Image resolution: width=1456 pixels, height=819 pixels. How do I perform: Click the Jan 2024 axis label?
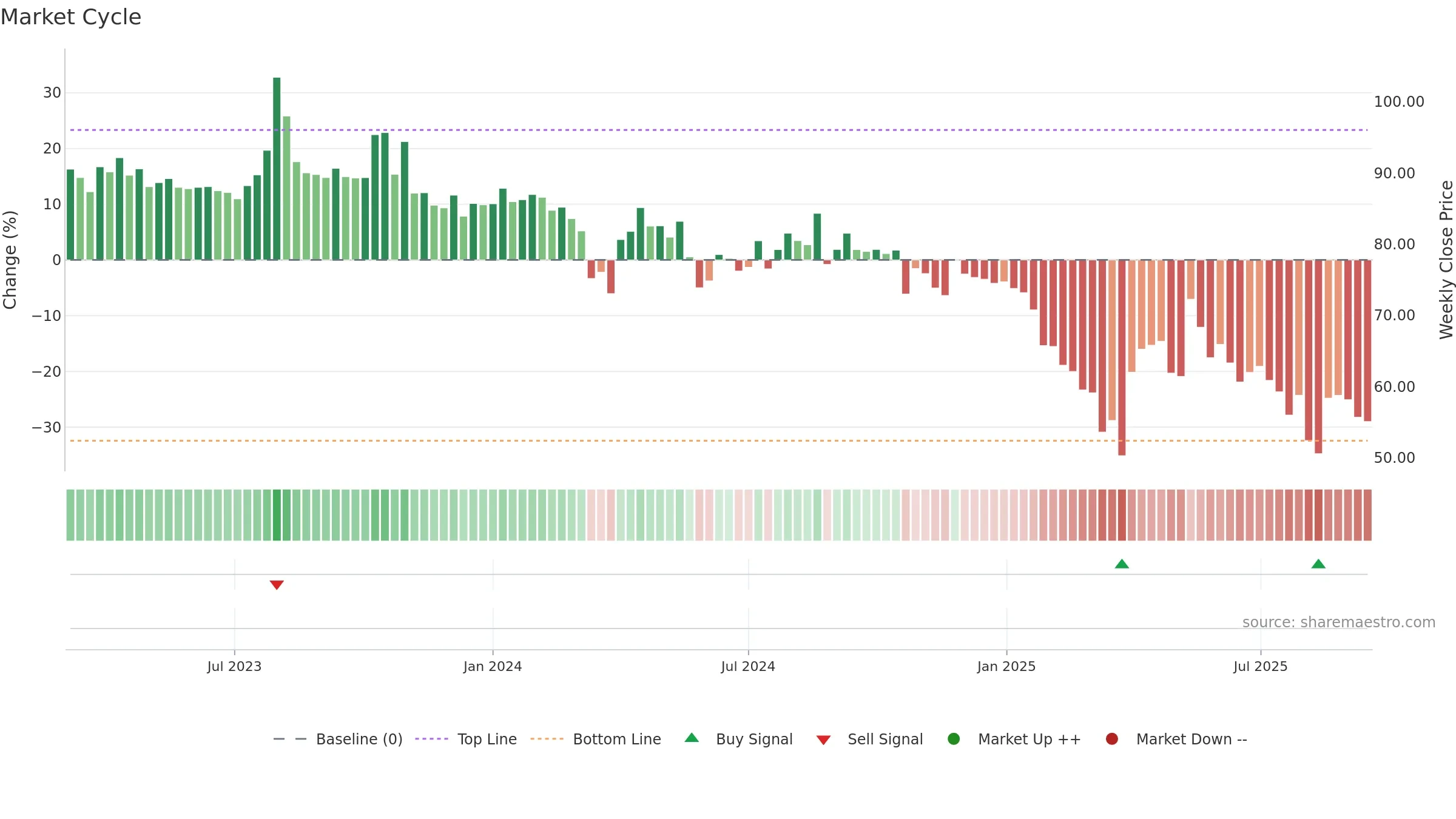[x=493, y=666]
